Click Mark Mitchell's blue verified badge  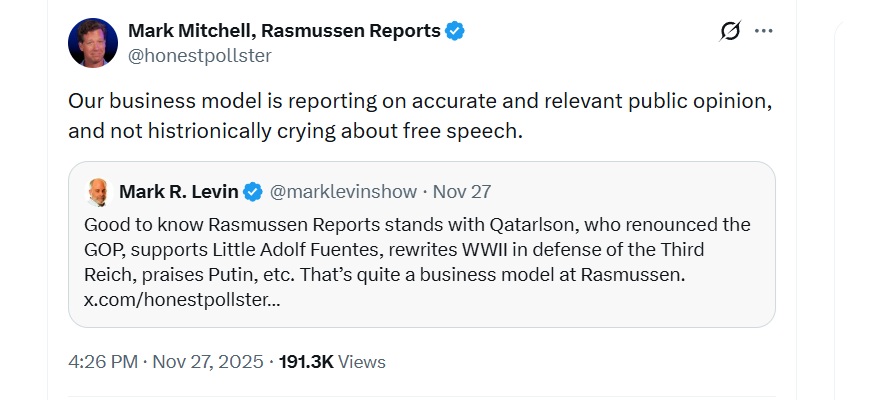tap(455, 31)
